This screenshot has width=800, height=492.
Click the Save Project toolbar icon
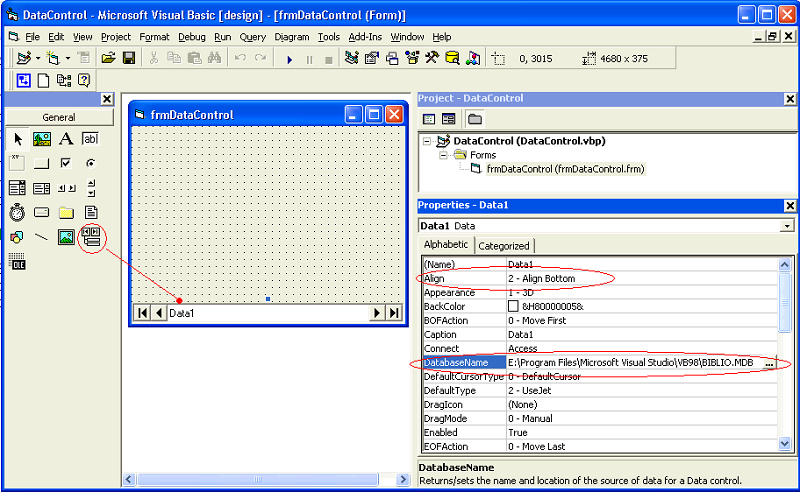(129, 58)
